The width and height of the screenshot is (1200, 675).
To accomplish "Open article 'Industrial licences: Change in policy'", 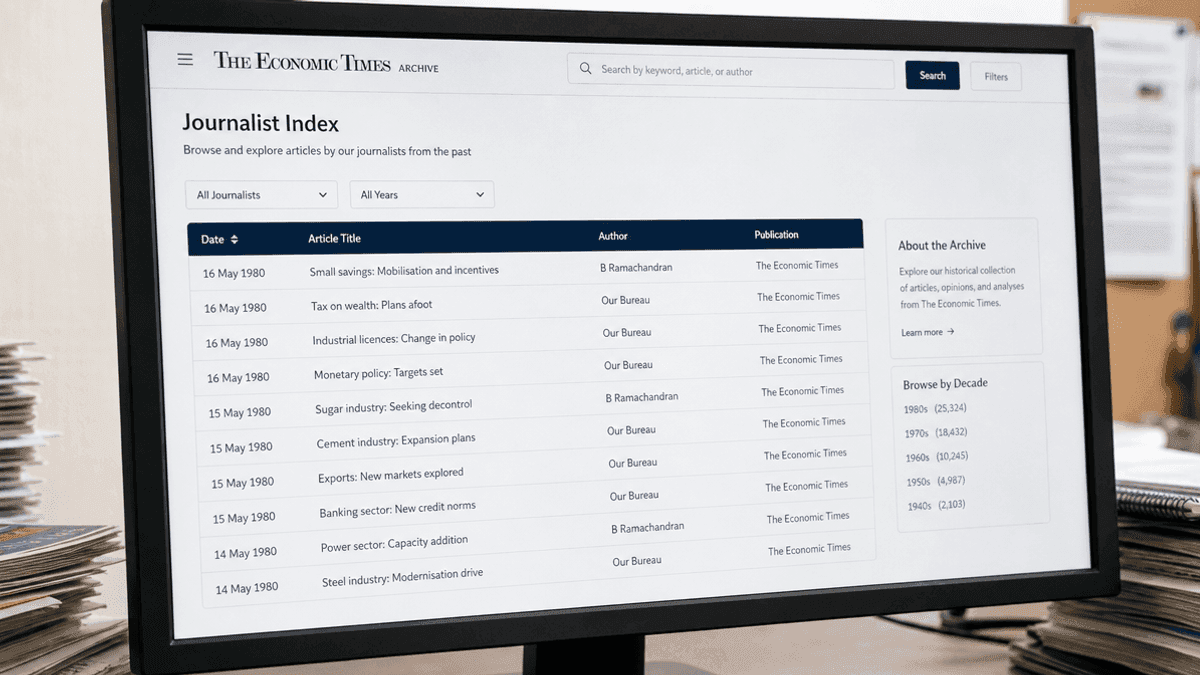I will (394, 339).
